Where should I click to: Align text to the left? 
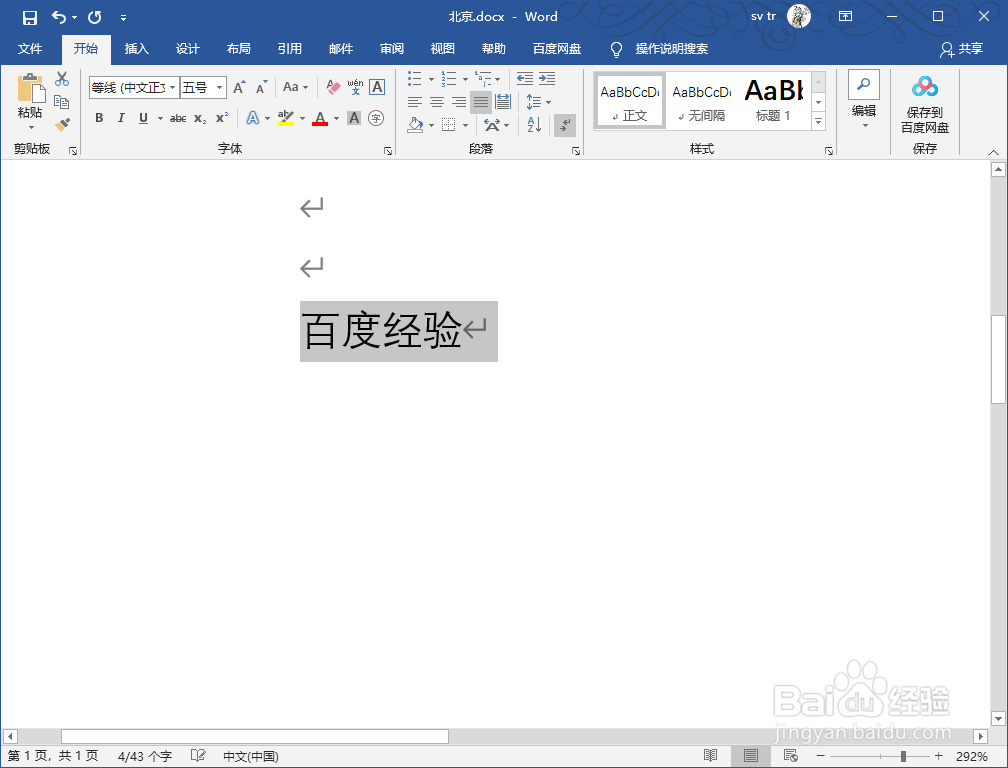pyautogui.click(x=415, y=102)
